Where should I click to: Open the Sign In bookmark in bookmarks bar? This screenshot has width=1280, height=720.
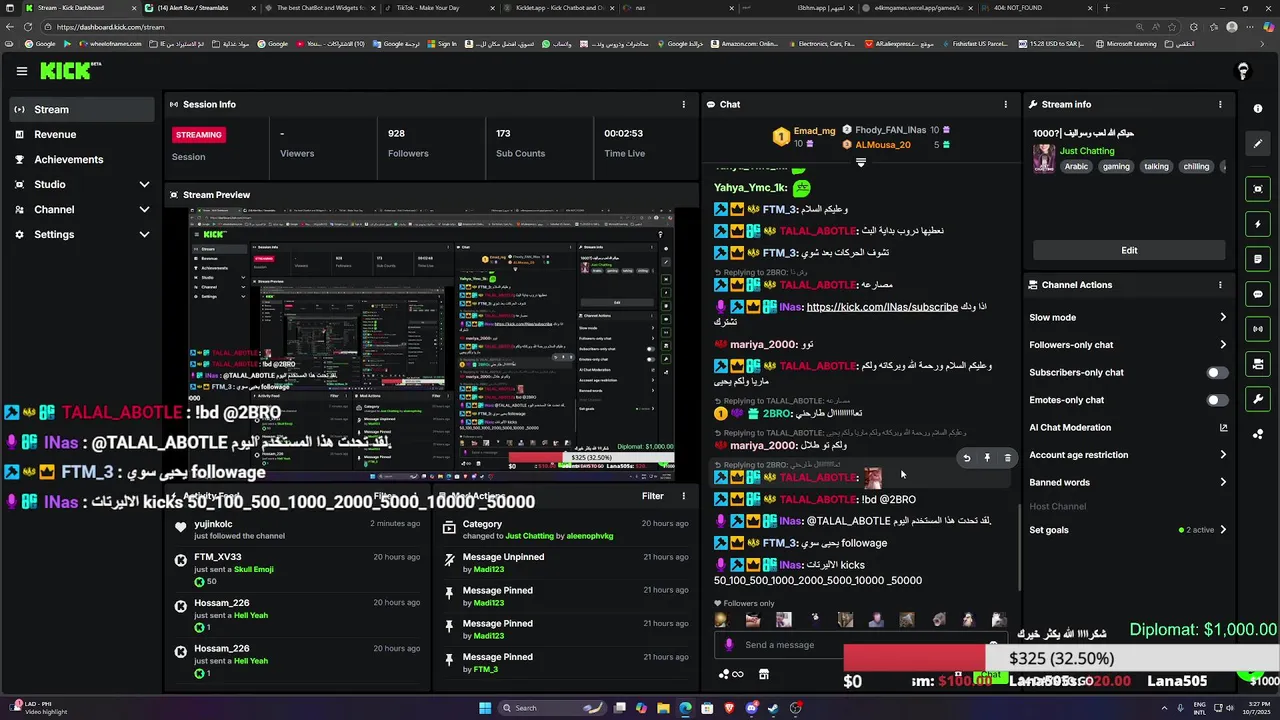(440, 44)
